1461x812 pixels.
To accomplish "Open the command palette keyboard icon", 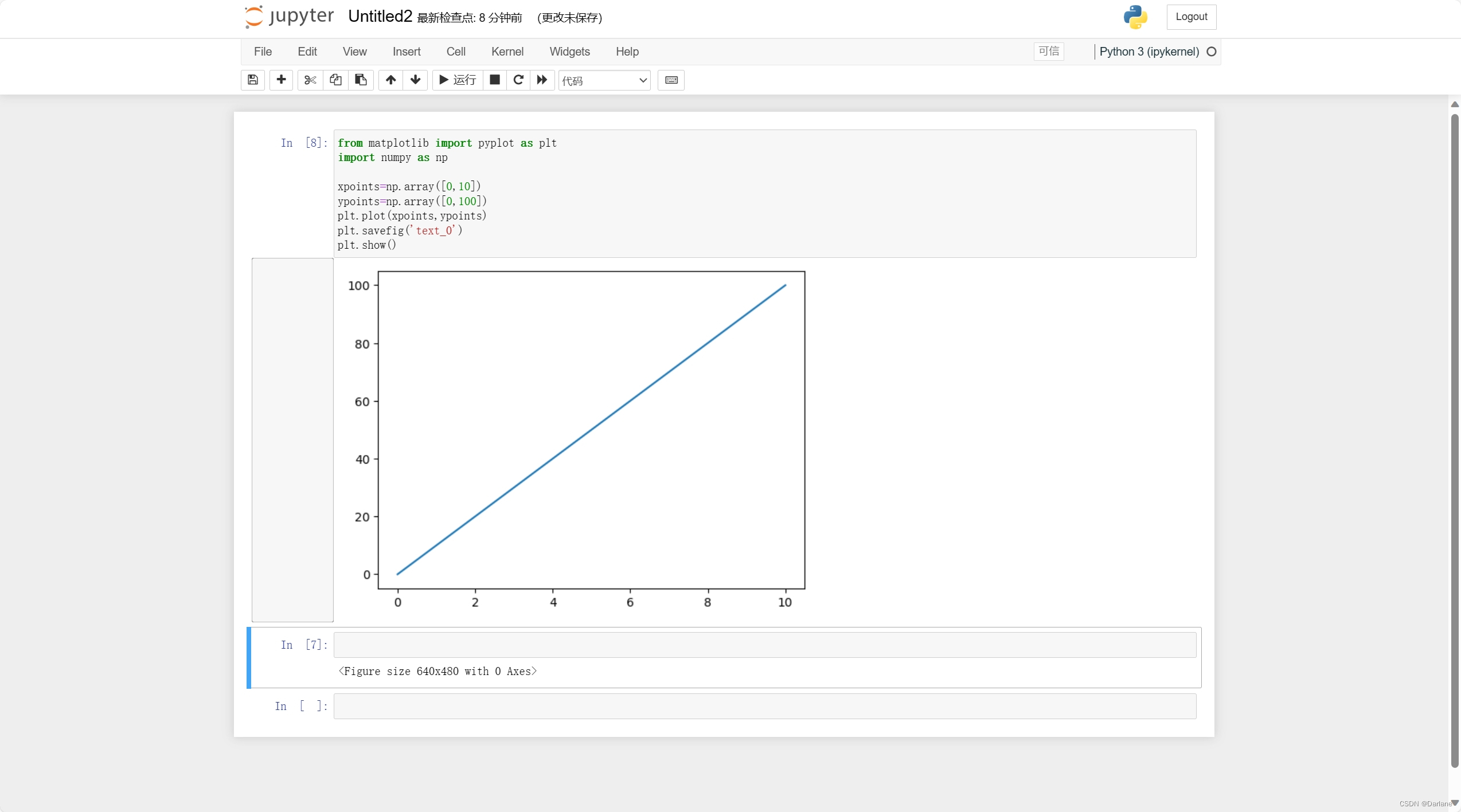I will (671, 80).
